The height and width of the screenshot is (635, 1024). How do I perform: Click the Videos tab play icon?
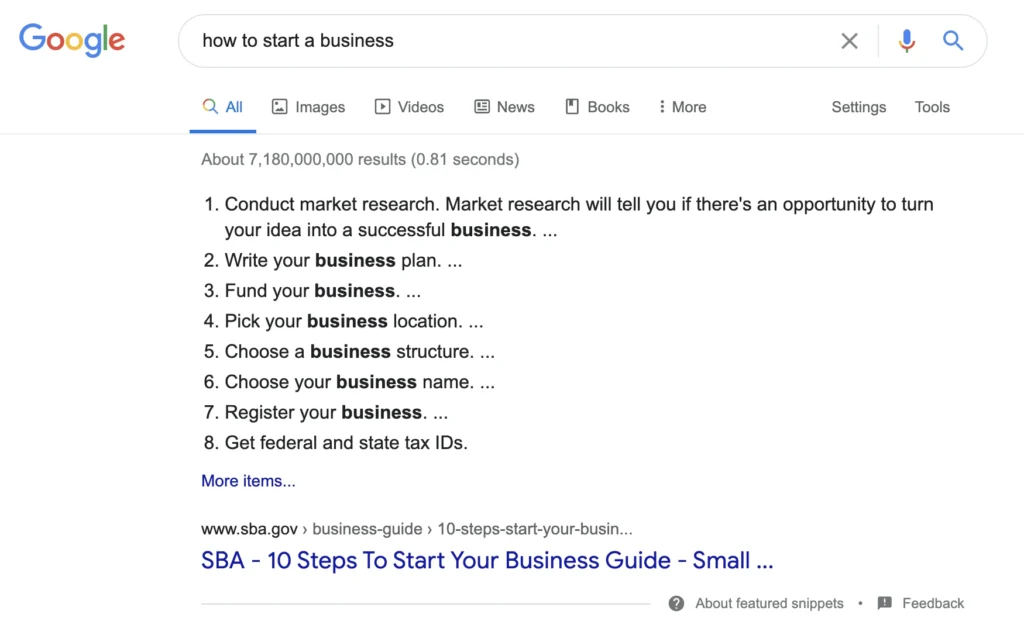click(x=382, y=106)
